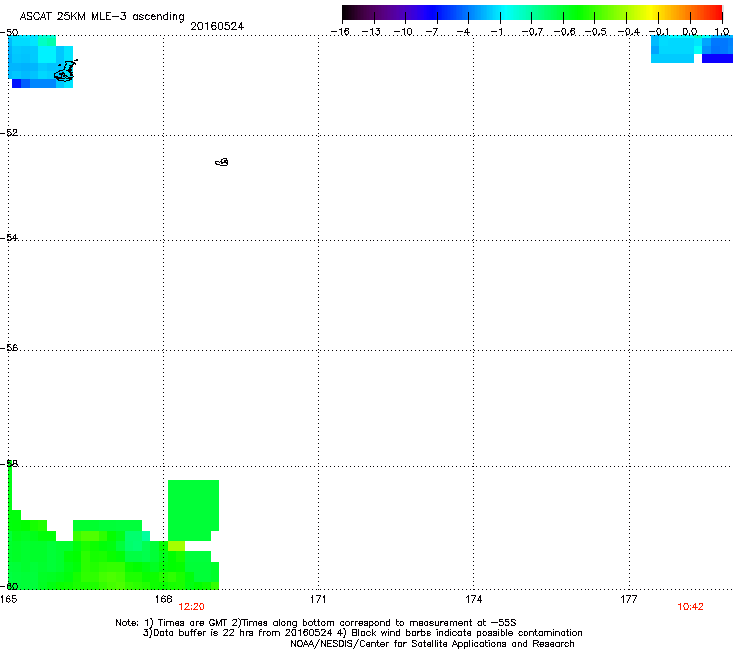Image resolution: width=740 pixels, height=650 pixels.
Task: Click the 165 longitude axis label
Action: pyautogui.click(x=8, y=599)
